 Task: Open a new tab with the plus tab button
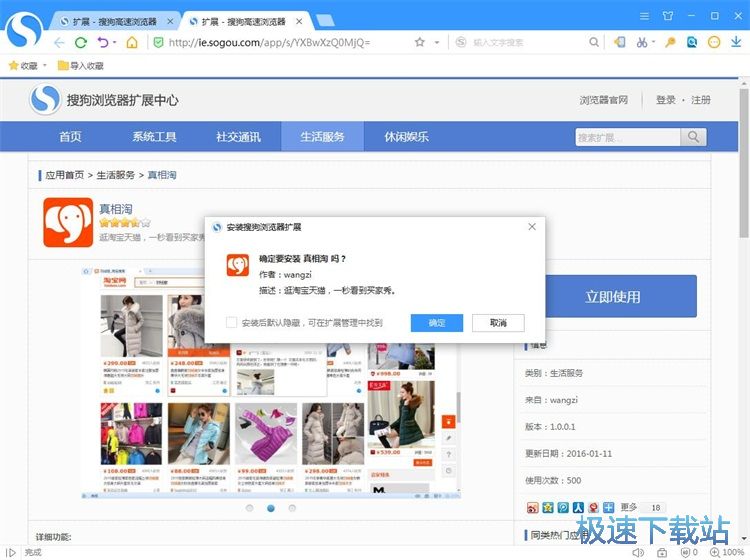(325, 21)
